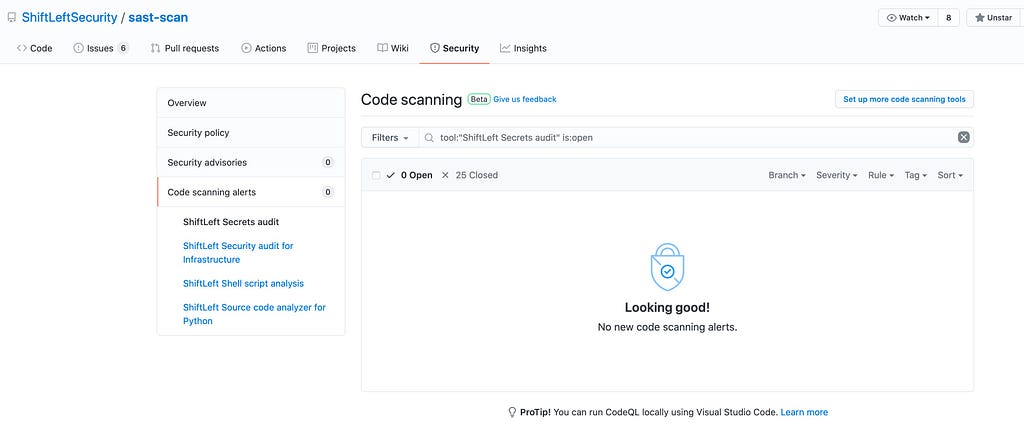Screen dimensions: 1024x438
Task: Open the Filters dropdown
Action: 389,138
